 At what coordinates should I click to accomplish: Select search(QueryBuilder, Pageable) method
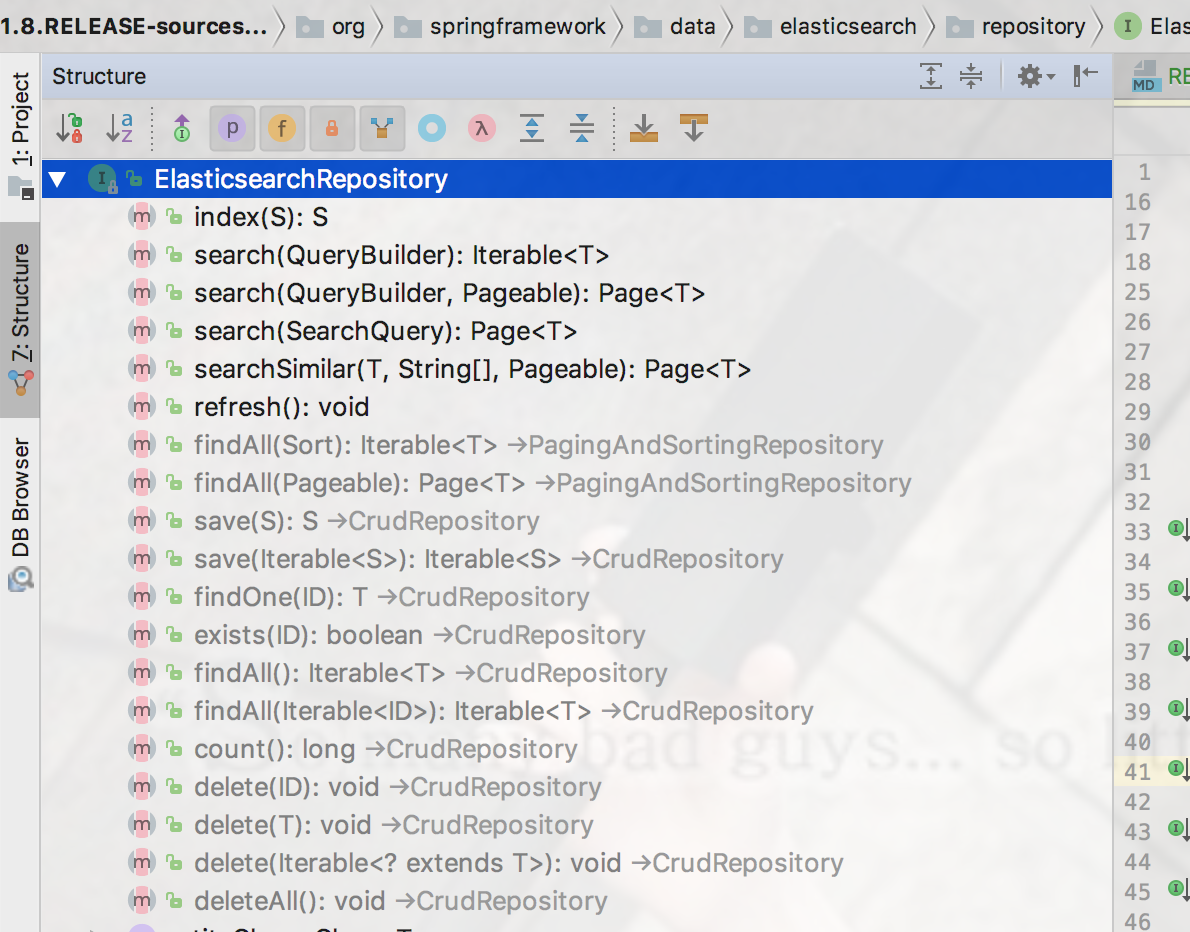click(577, 293)
